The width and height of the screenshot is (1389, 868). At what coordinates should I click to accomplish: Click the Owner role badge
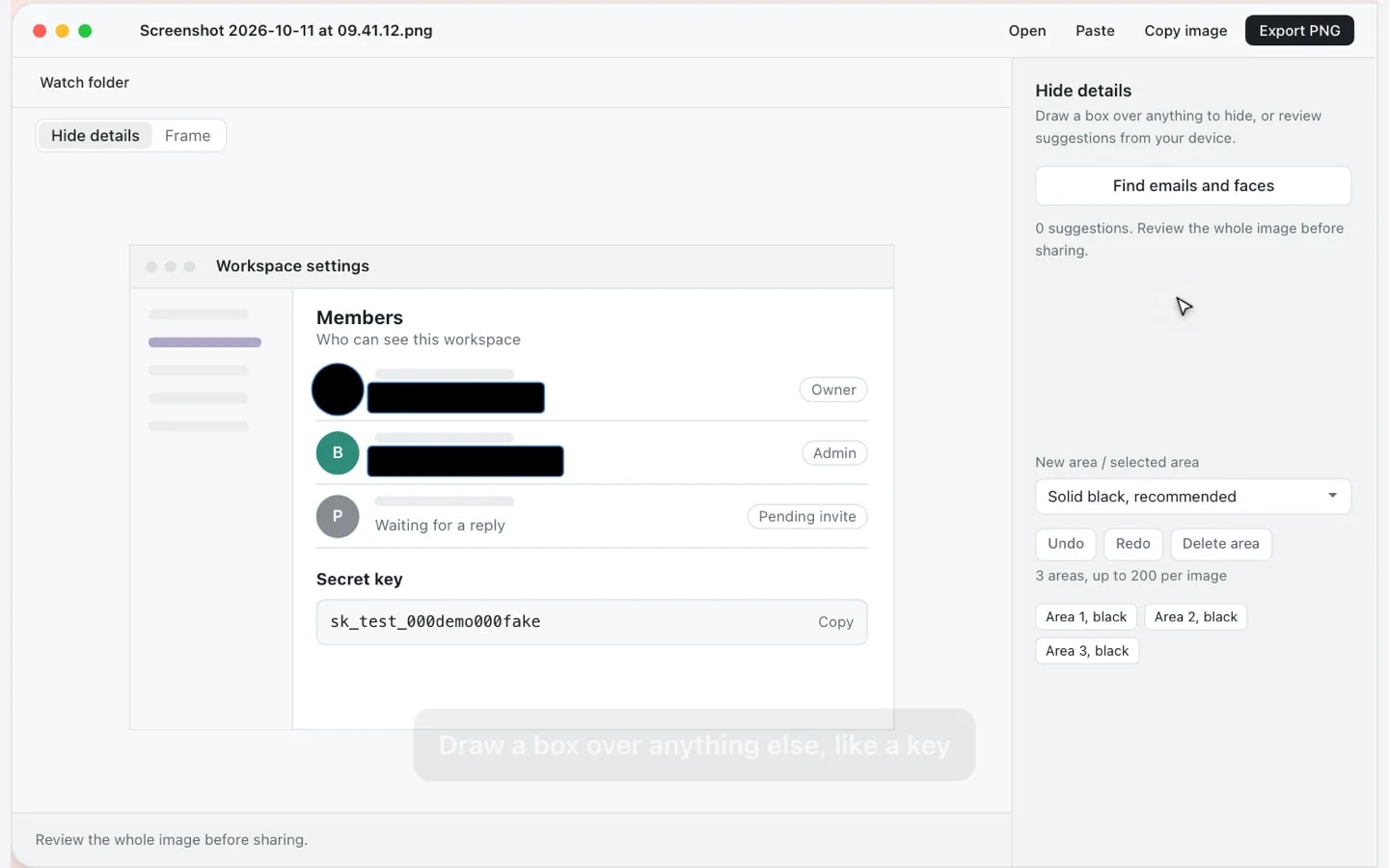pos(833,390)
